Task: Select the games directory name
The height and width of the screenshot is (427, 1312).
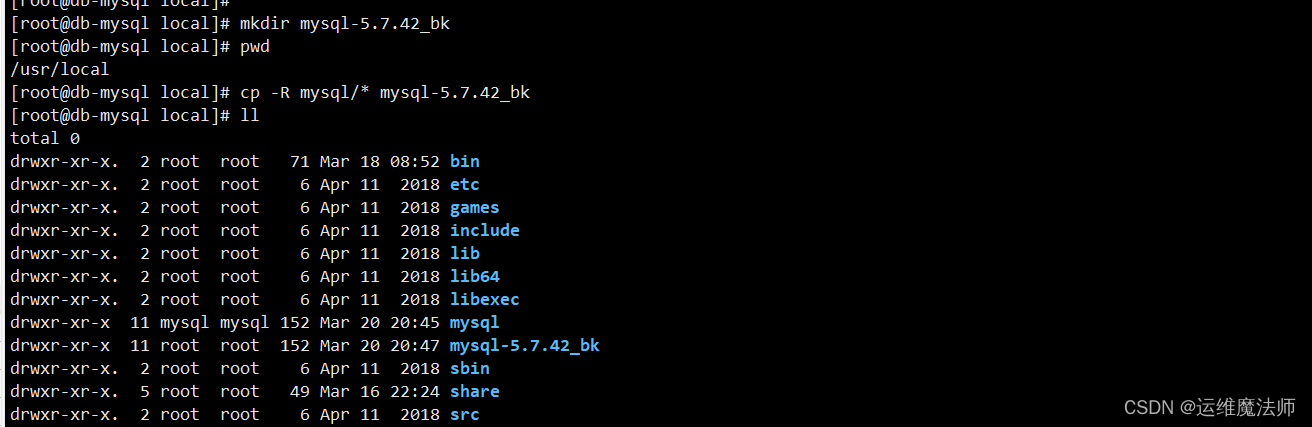Action: click(x=474, y=207)
